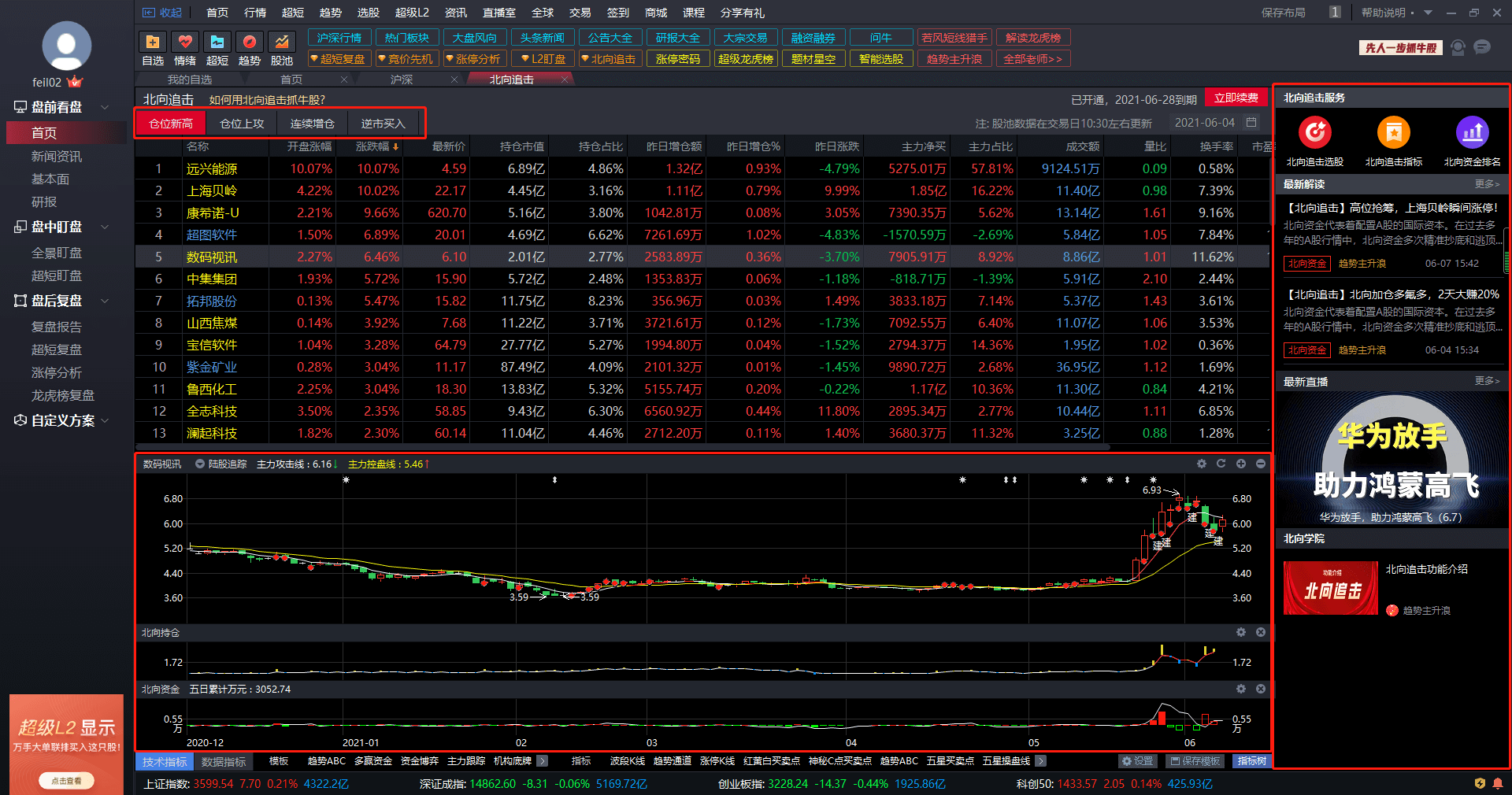Open the 股池 chart toolbar icon
1512x795 pixels.
click(x=282, y=42)
